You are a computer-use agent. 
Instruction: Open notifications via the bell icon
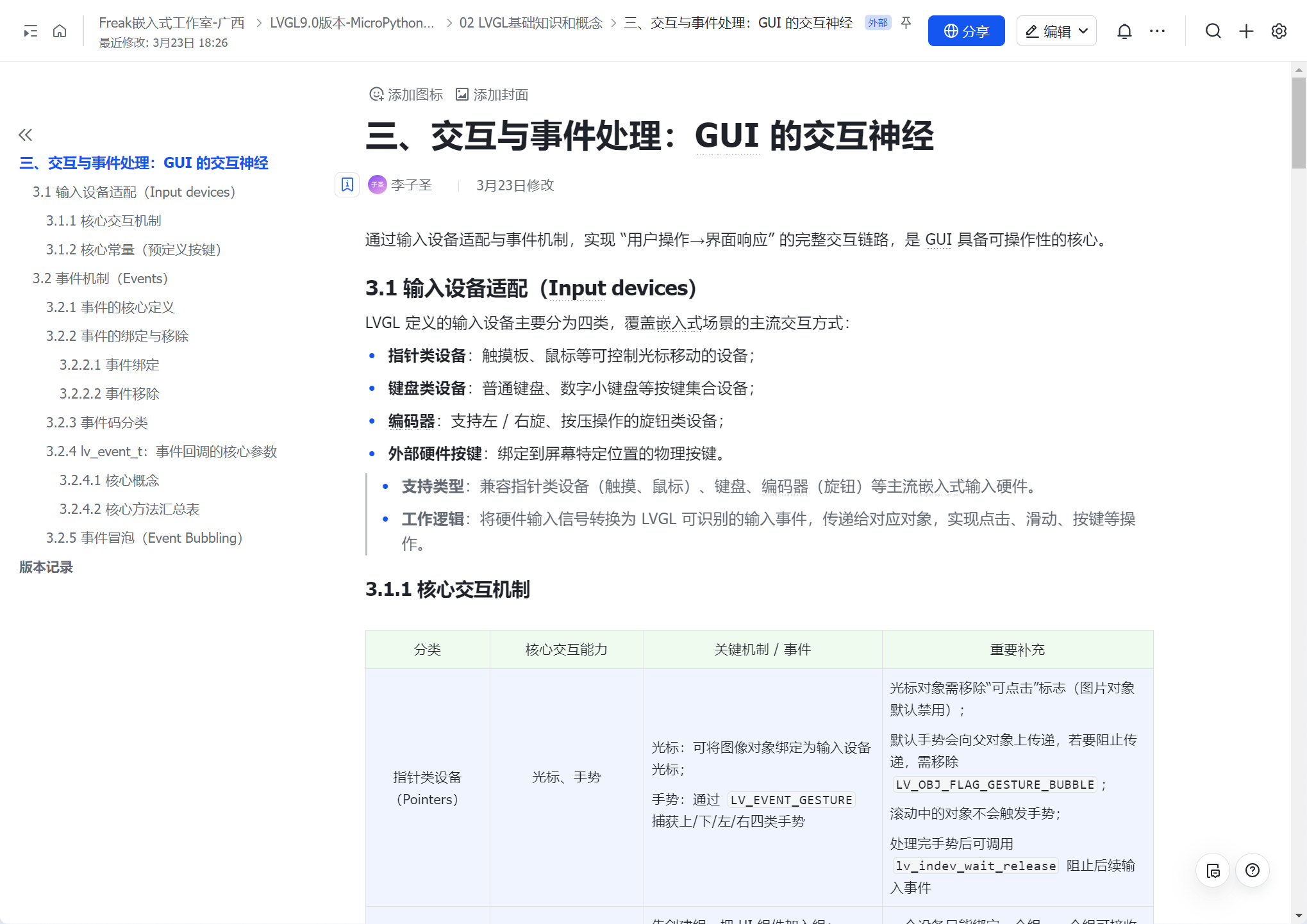point(1125,31)
